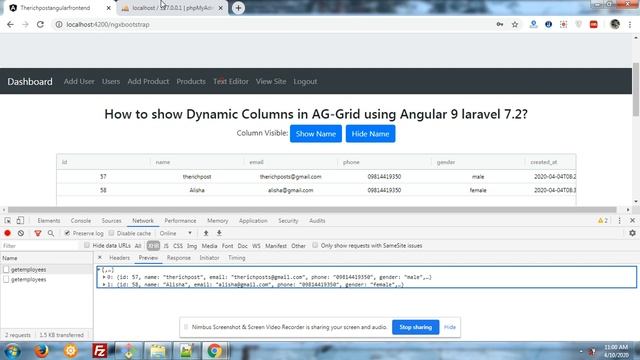Clear the network log
Viewport: 640px width, 360px height.
(x=21, y=233)
